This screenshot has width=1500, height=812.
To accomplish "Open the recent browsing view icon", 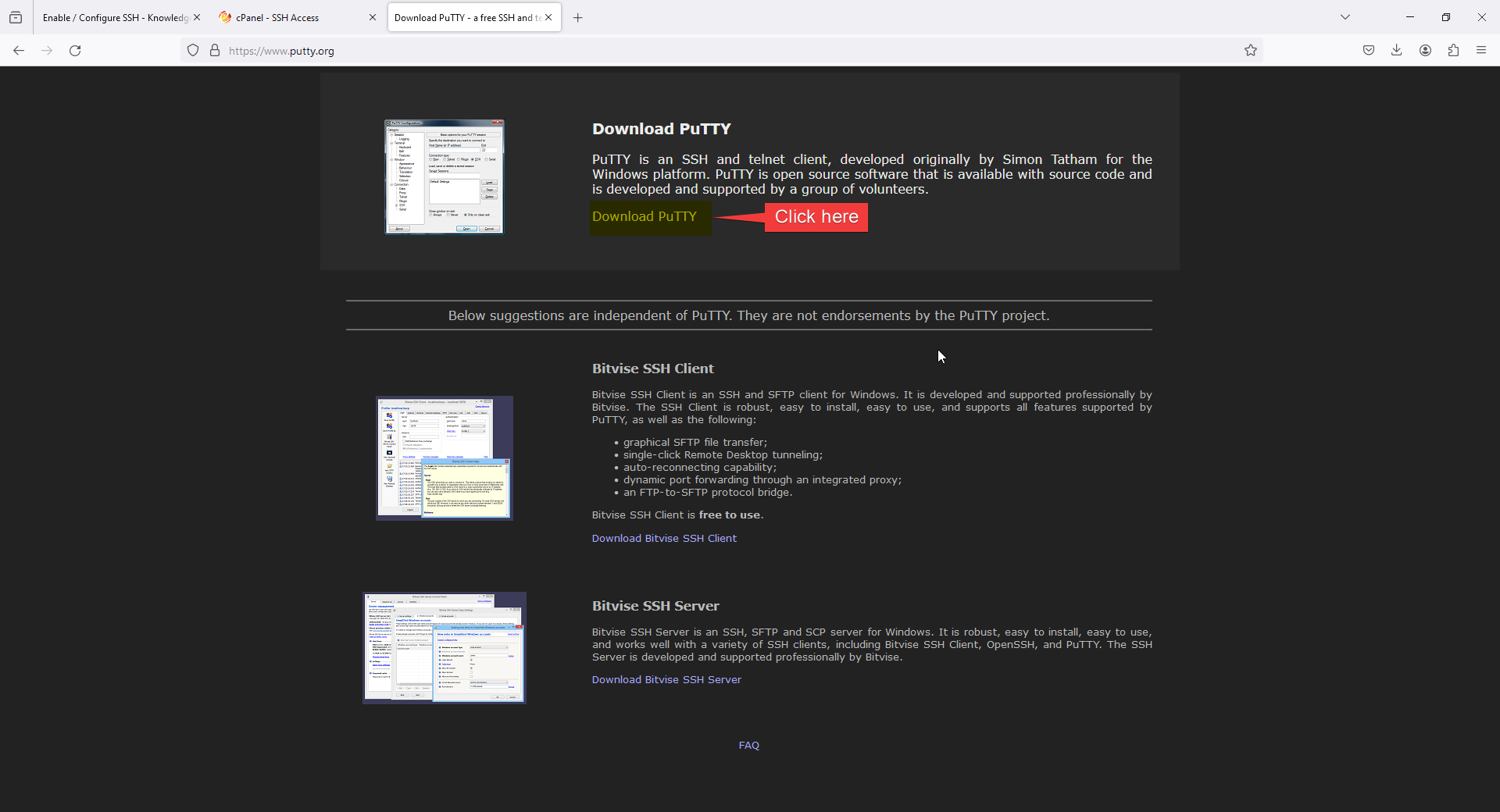I will click(16, 17).
